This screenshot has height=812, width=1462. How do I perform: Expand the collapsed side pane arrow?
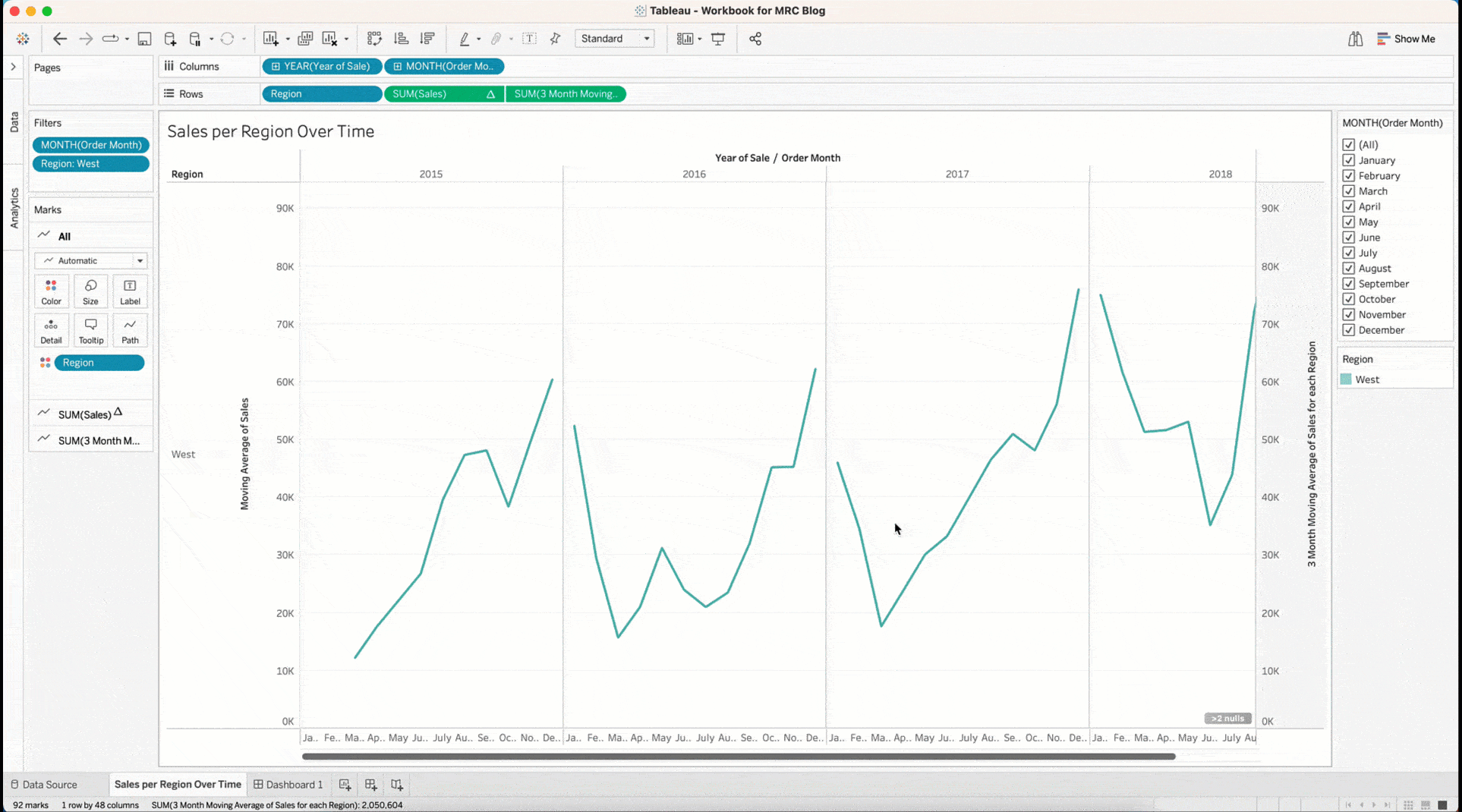point(13,67)
